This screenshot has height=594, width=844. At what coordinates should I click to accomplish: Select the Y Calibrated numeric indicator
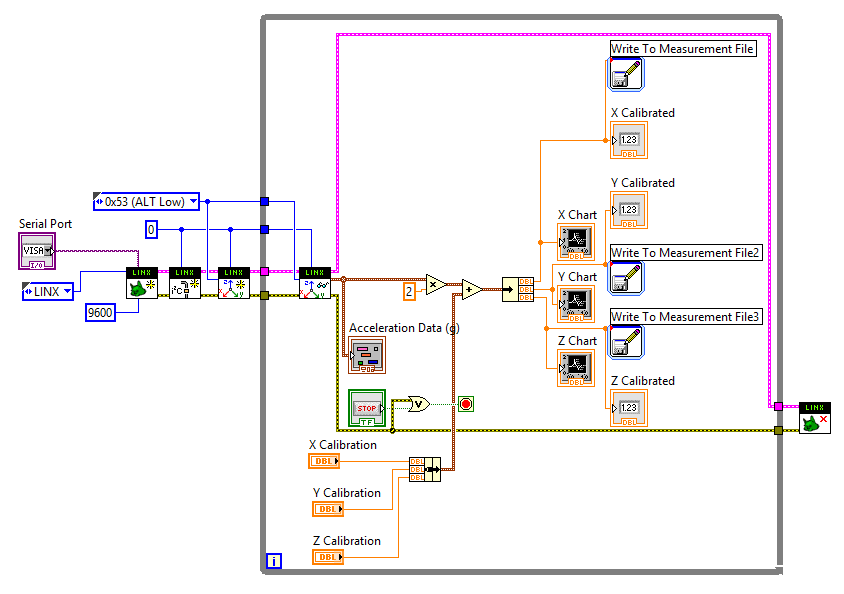(x=629, y=210)
